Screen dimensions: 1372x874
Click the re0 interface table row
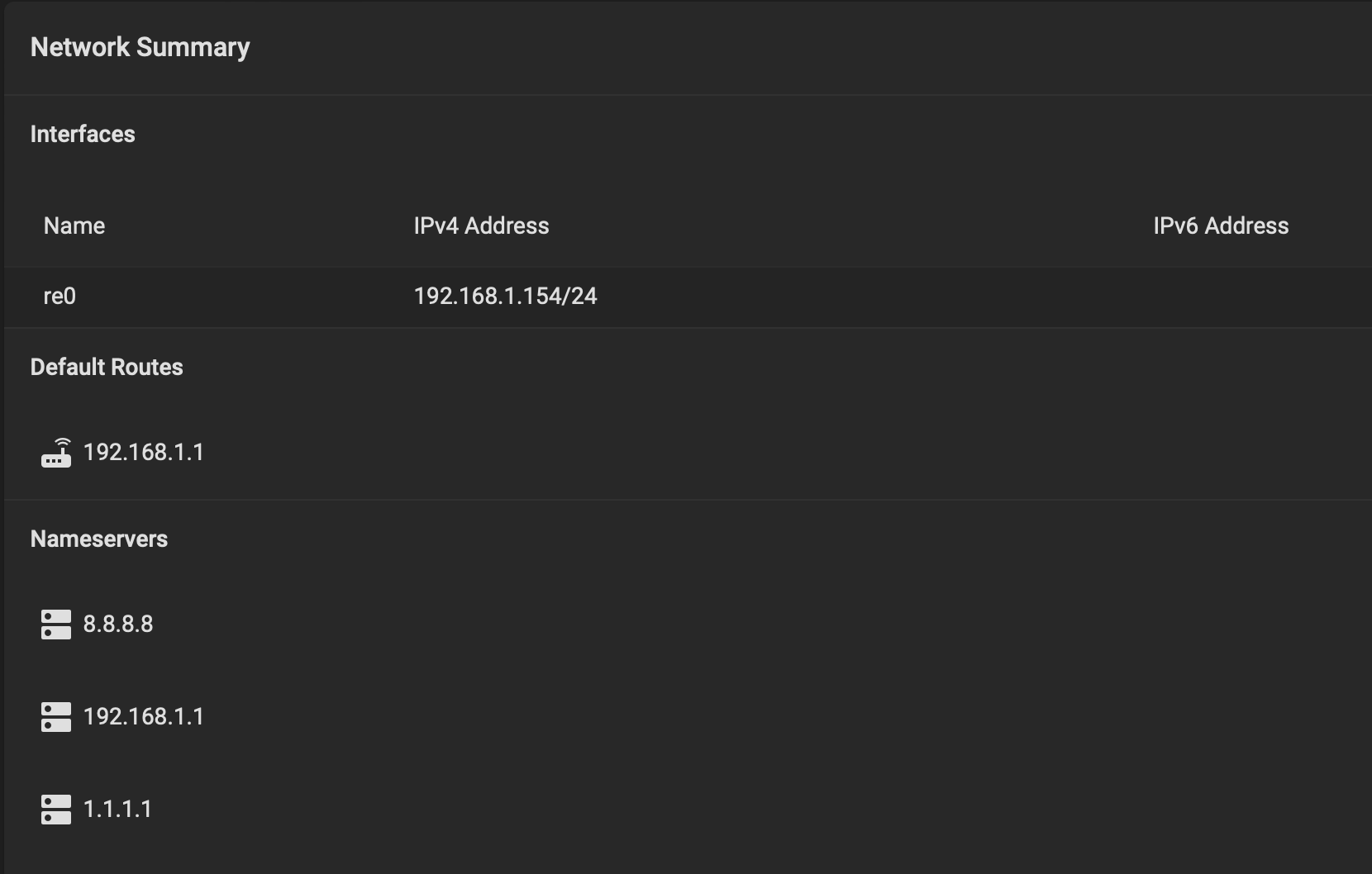click(688, 297)
